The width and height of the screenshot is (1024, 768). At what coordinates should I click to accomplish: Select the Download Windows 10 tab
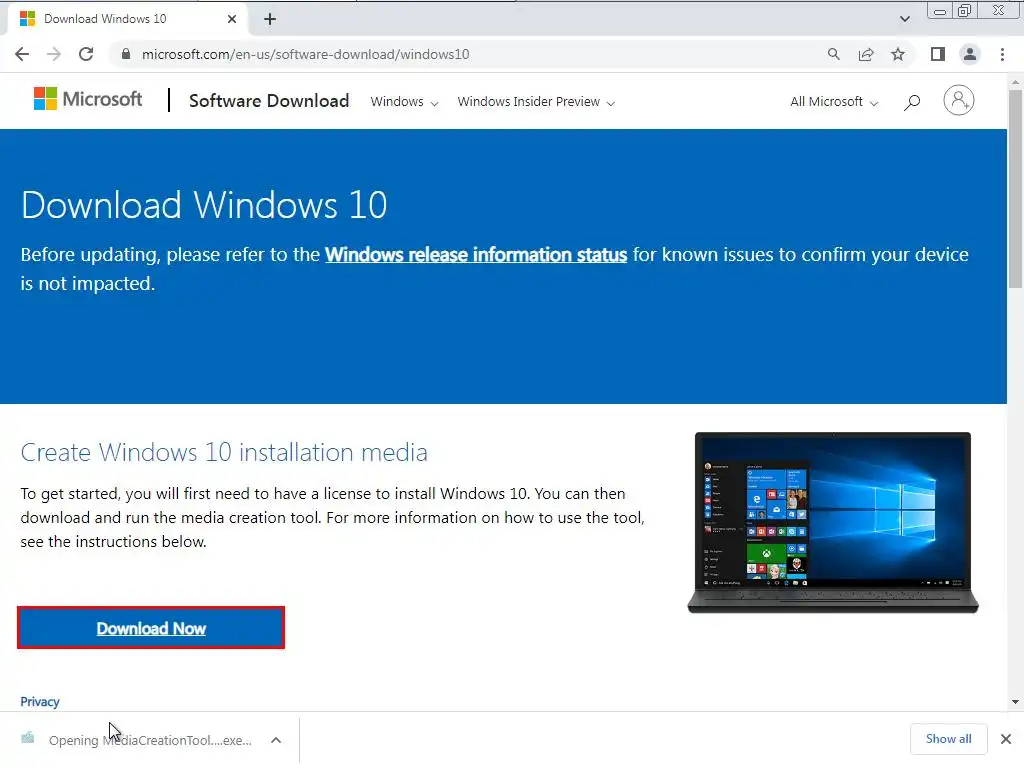click(128, 19)
